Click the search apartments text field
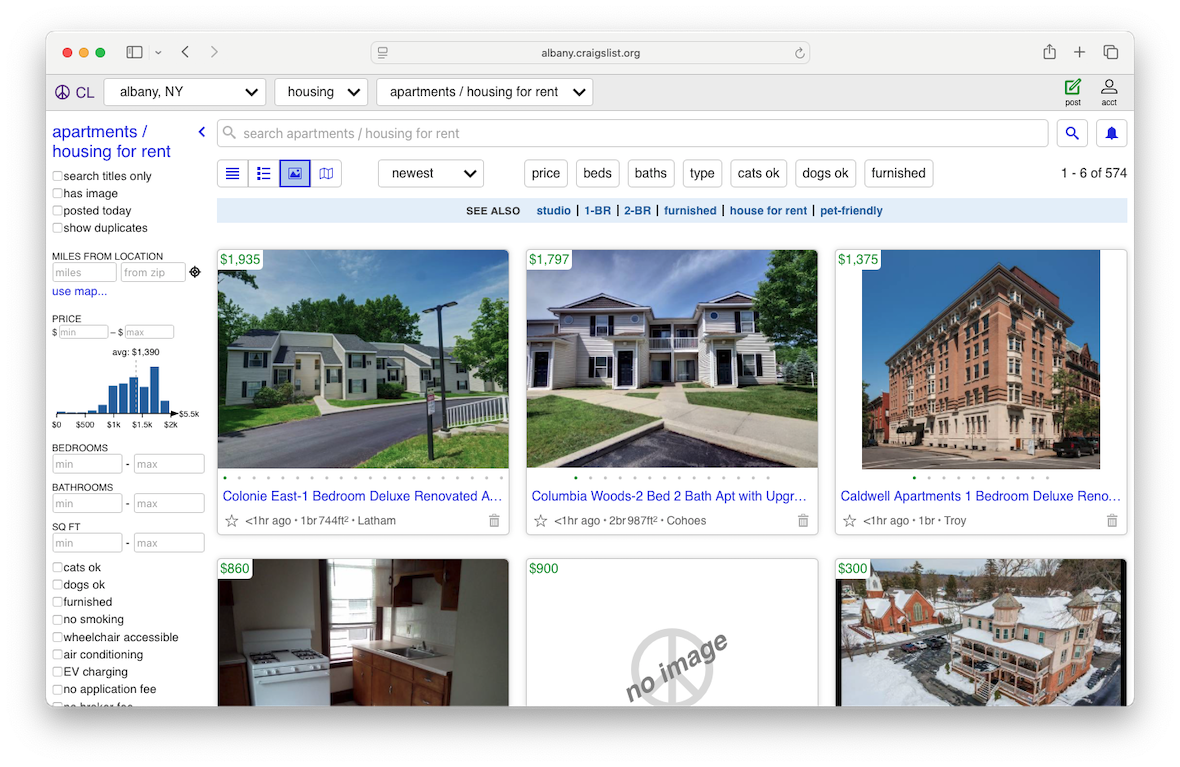The image size is (1180, 767). (x=632, y=133)
